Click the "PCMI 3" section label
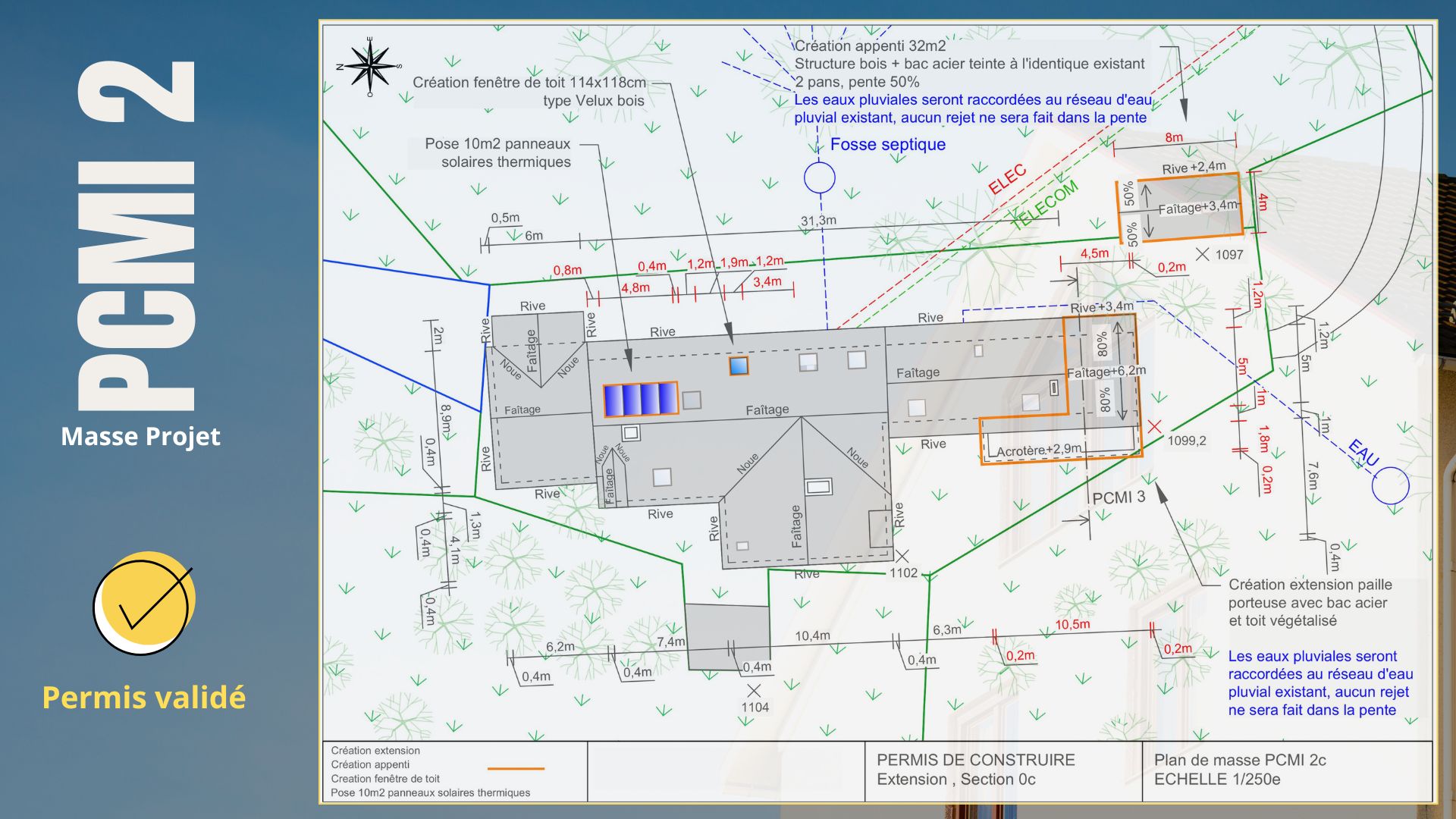Screen dimensions: 1456x819 pyautogui.click(x=1119, y=497)
